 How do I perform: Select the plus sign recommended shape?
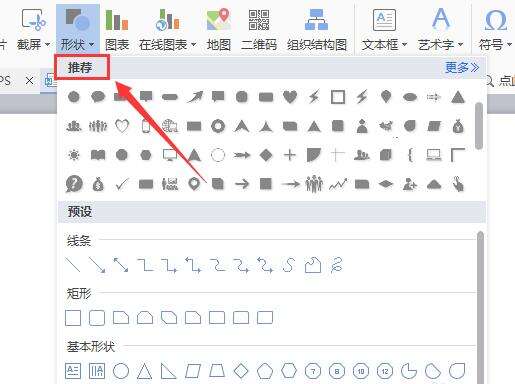[x=290, y=155]
